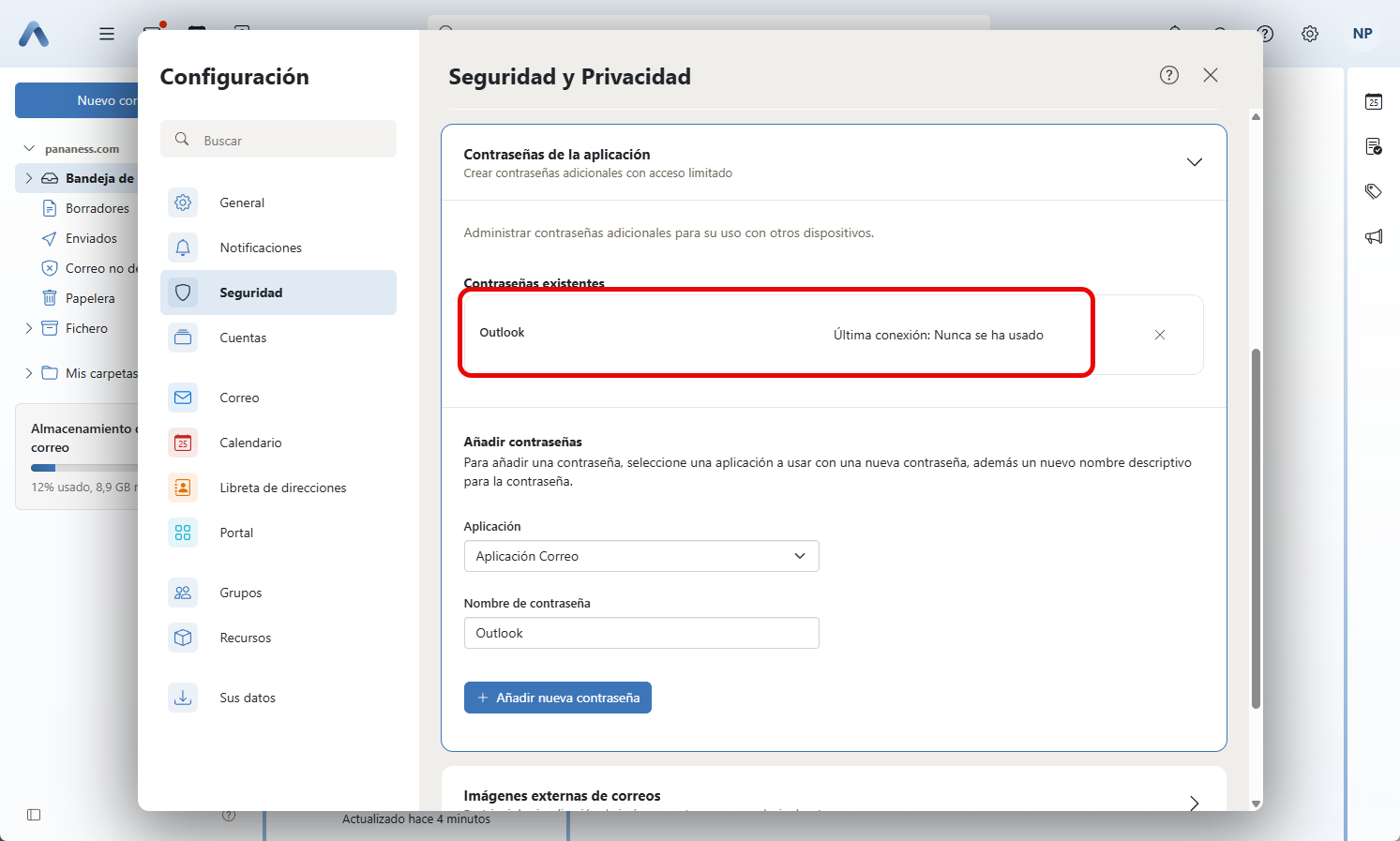The height and width of the screenshot is (841, 1400).
Task: Click the Añadir nueva contraseña button
Action: click(x=558, y=698)
